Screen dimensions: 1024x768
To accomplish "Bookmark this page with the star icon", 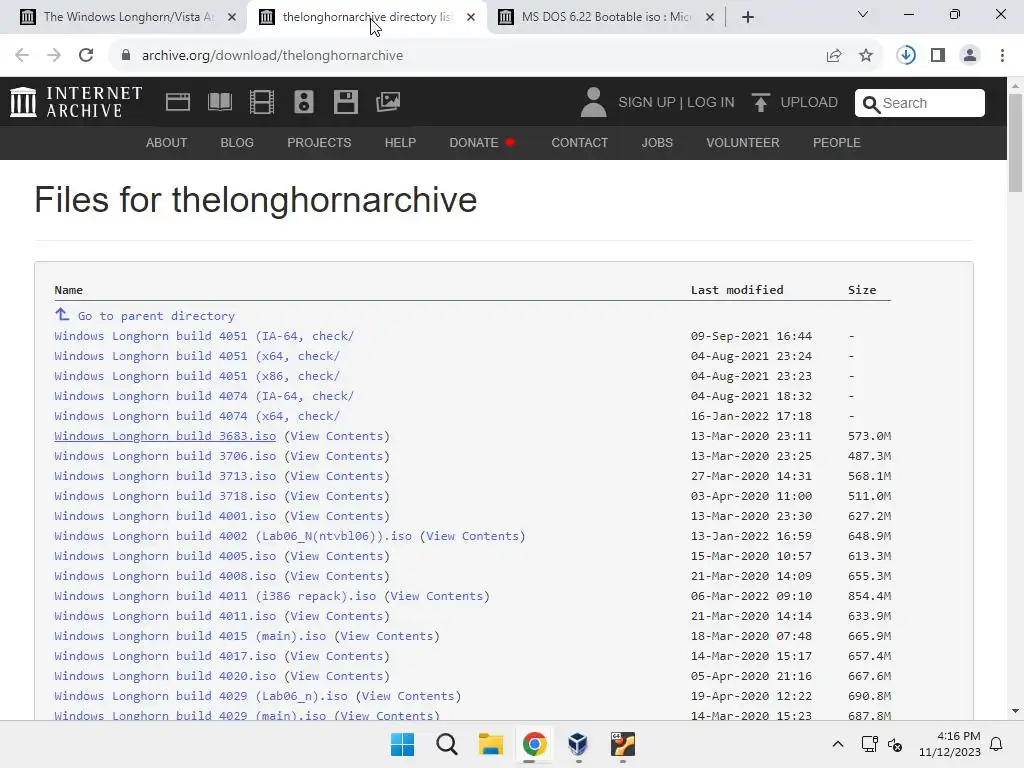I will (866, 56).
